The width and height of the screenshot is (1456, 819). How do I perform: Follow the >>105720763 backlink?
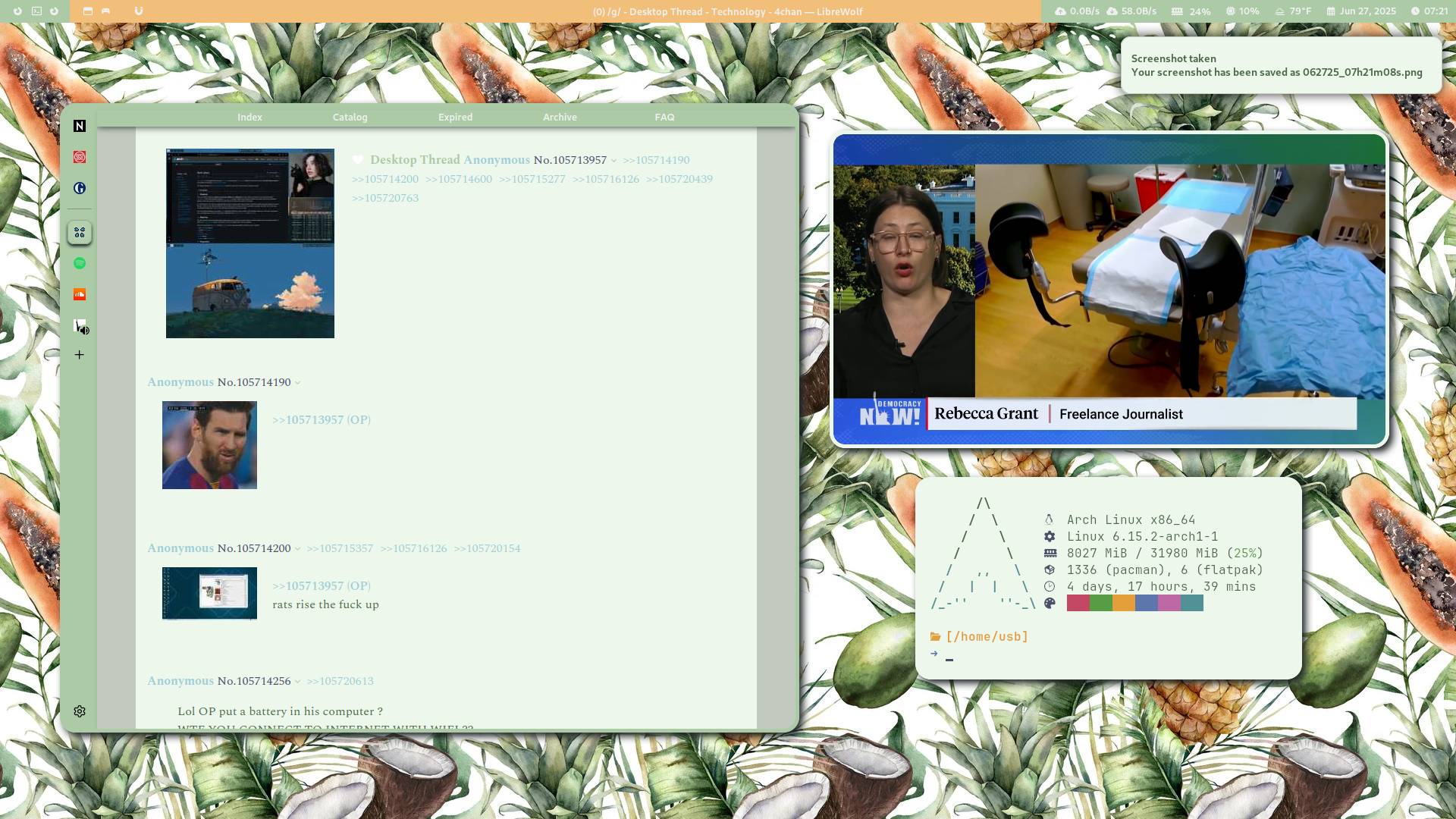coord(385,198)
